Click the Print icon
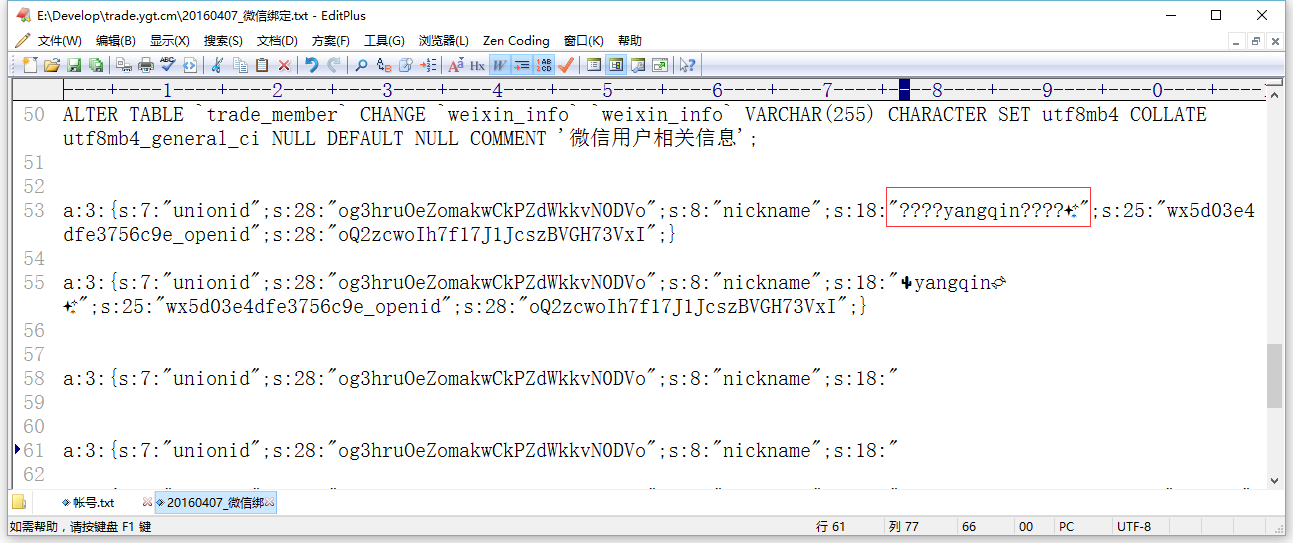Image resolution: width=1293 pixels, height=543 pixels. pyautogui.click(x=146, y=65)
